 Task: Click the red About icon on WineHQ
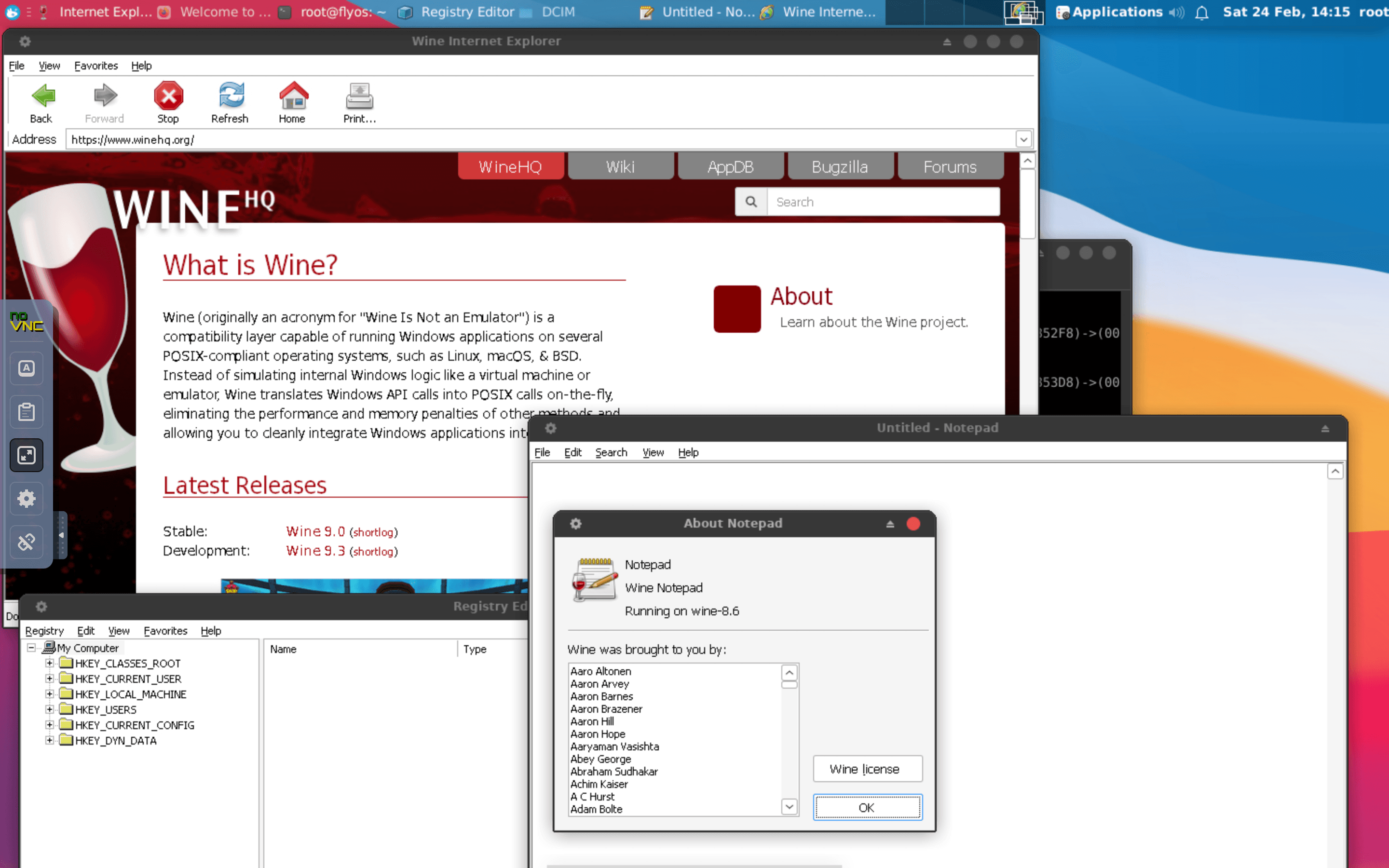coord(737,309)
